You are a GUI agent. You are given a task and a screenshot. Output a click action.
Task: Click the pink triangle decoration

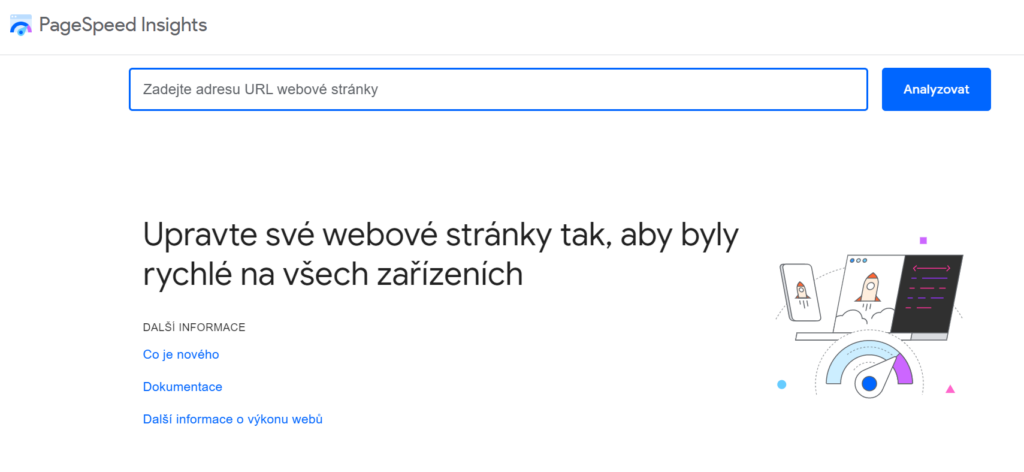950,389
